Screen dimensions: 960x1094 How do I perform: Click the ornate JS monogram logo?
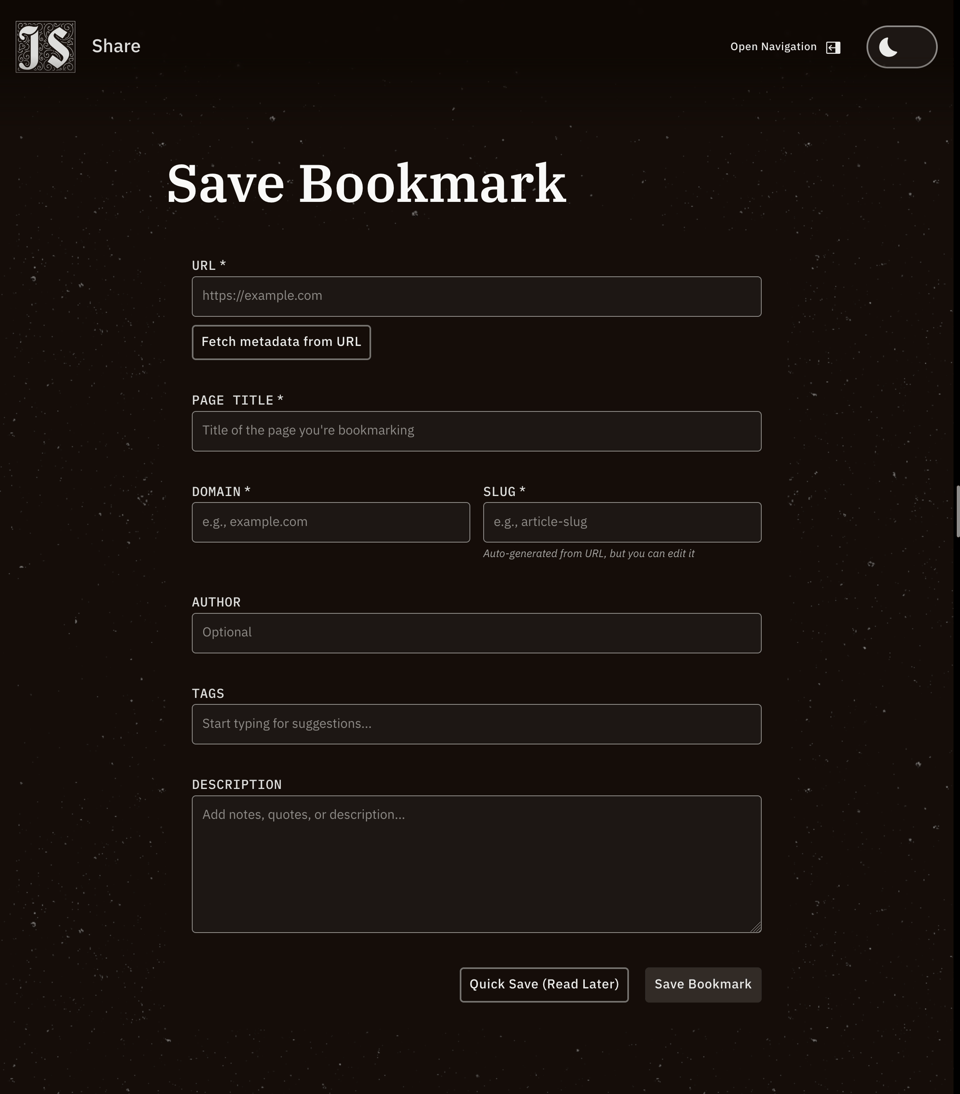coord(45,46)
